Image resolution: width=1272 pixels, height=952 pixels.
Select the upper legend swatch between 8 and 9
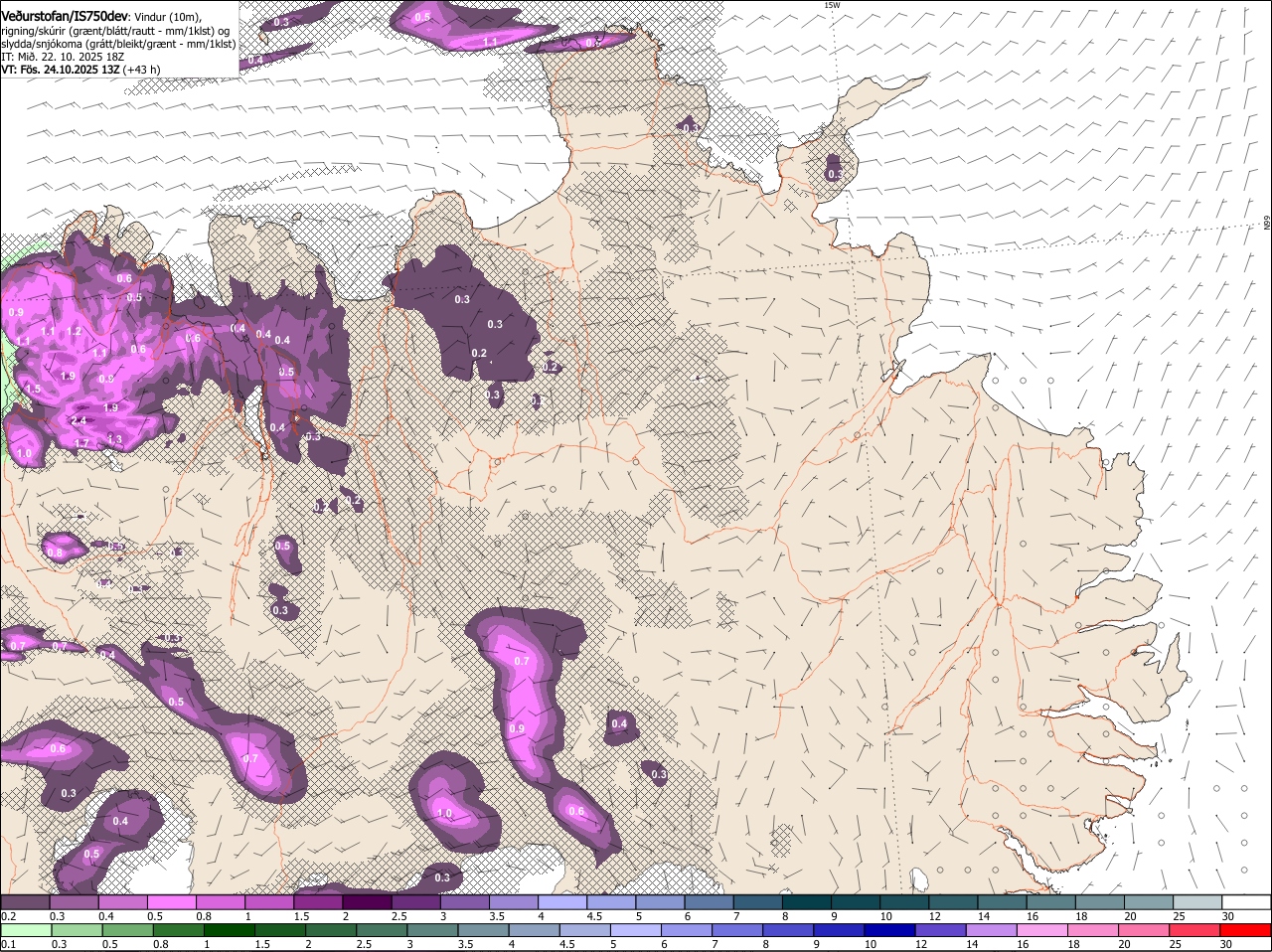(807, 902)
